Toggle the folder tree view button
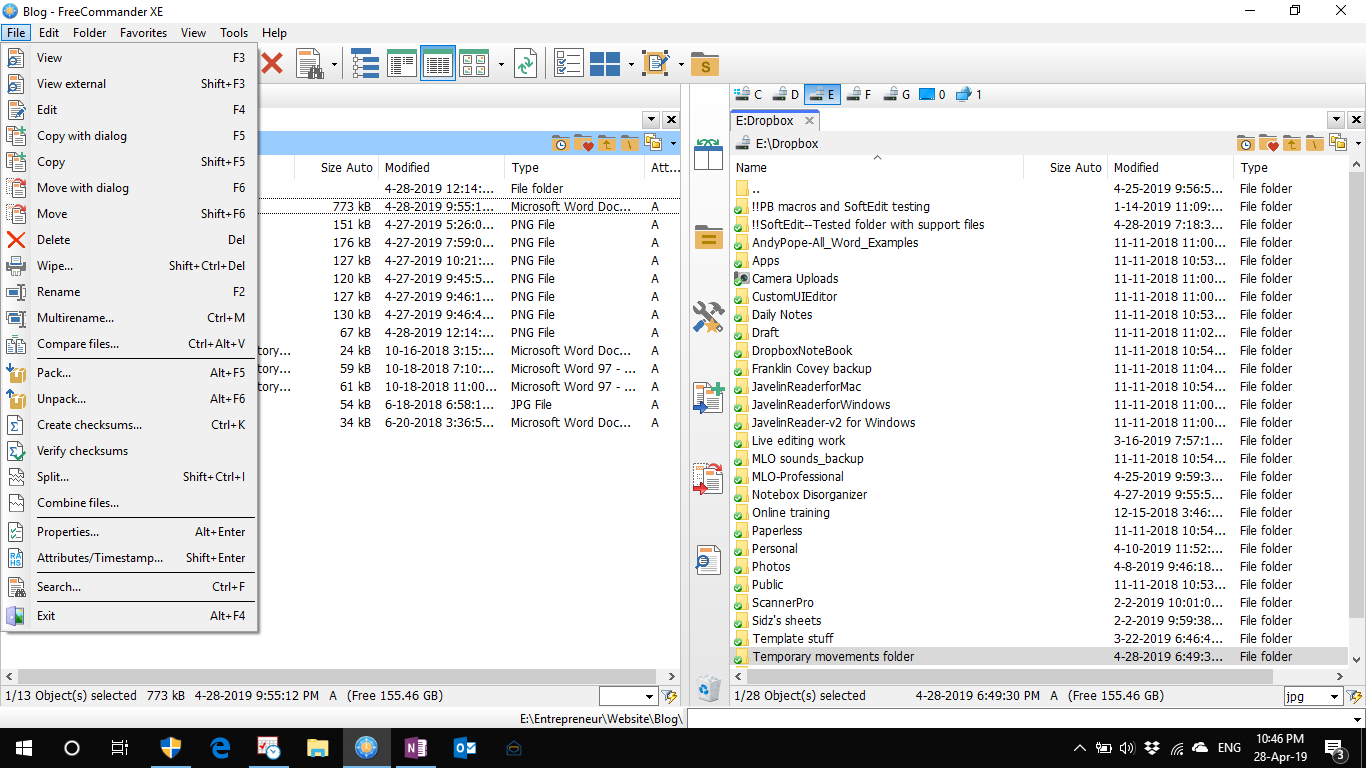The height and width of the screenshot is (768, 1366). tap(365, 64)
